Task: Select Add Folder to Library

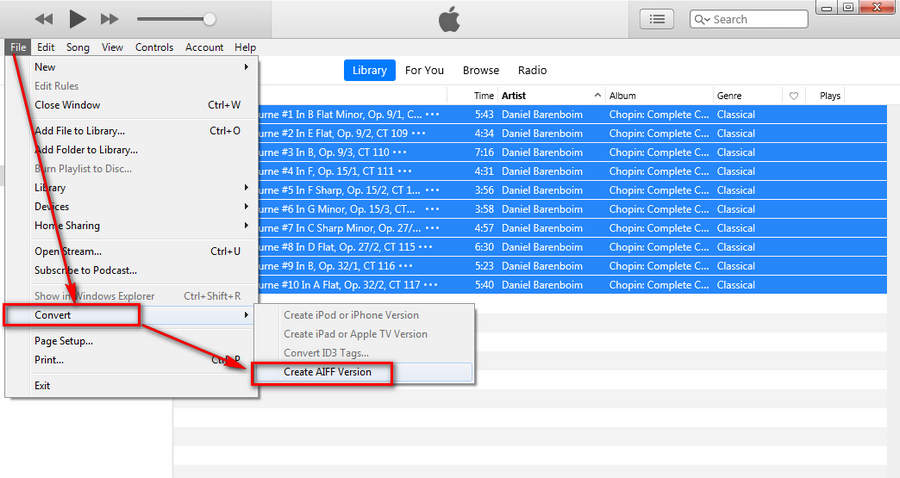Action: (x=141, y=150)
